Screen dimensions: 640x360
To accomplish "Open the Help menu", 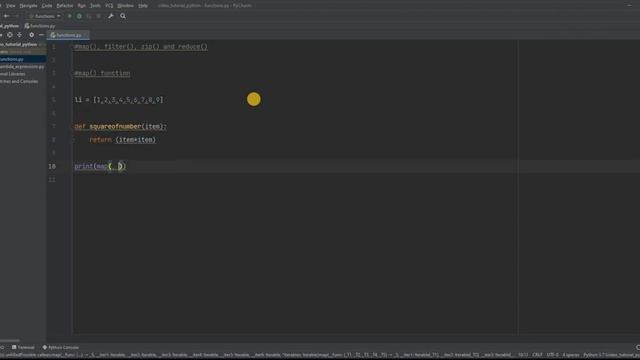I will 143,6.
